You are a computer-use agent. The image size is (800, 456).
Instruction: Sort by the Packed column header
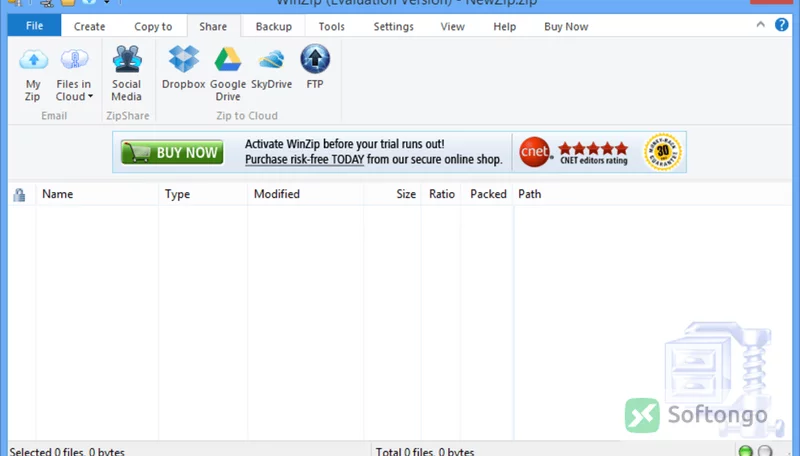pos(488,194)
